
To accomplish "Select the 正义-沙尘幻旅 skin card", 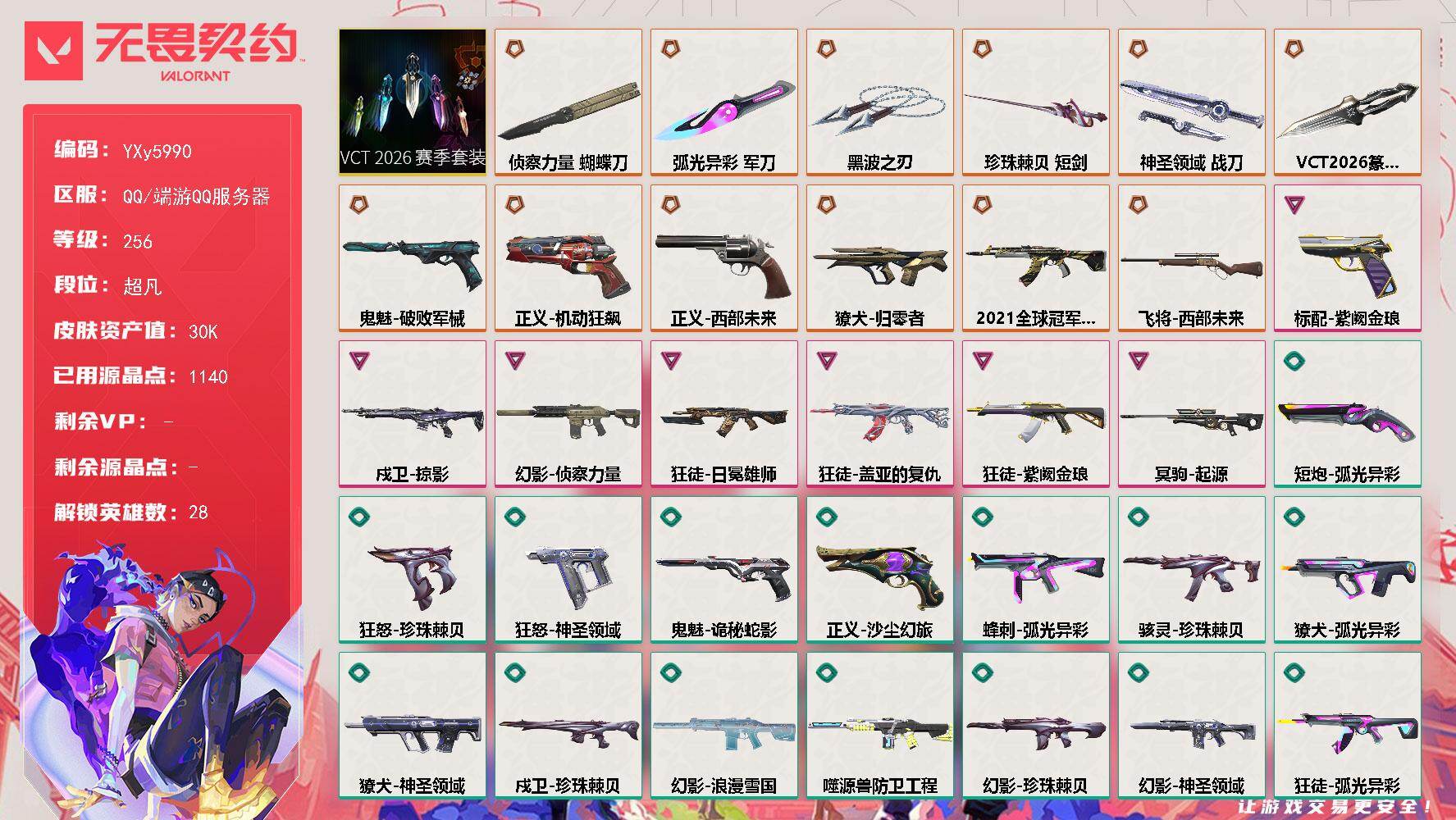I will click(x=879, y=569).
